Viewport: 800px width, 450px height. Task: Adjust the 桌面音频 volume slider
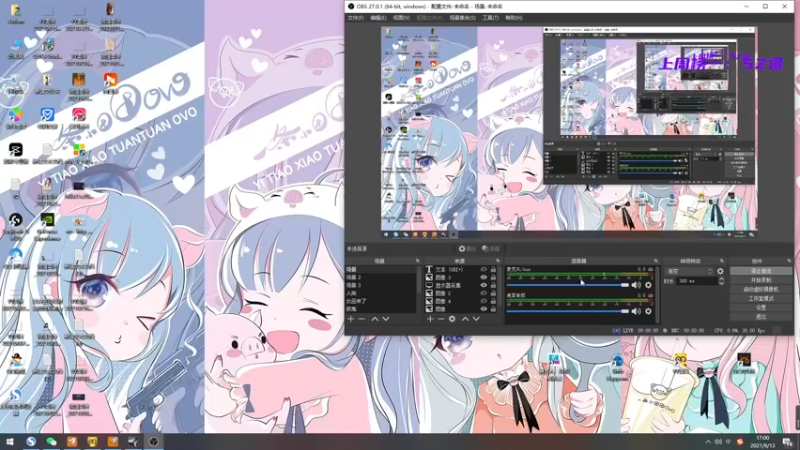pyautogui.click(x=567, y=311)
